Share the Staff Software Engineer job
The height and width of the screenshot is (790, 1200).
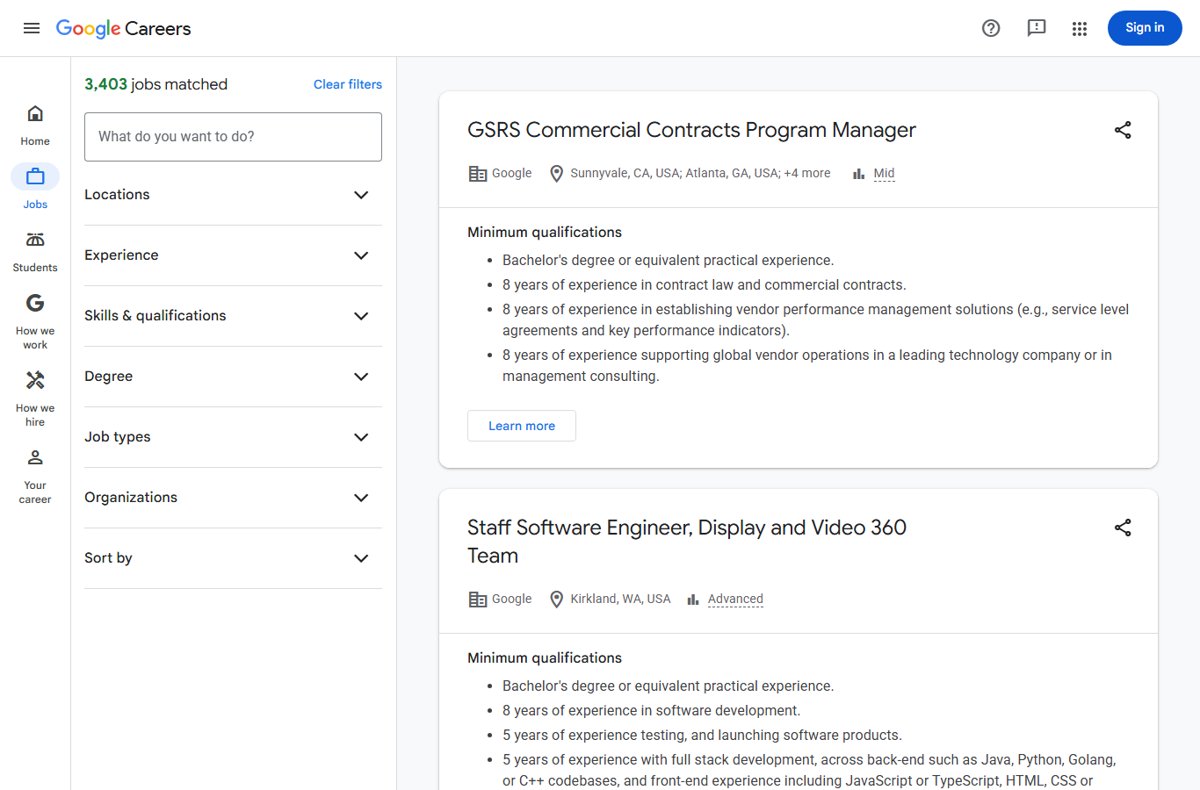coord(1123,527)
